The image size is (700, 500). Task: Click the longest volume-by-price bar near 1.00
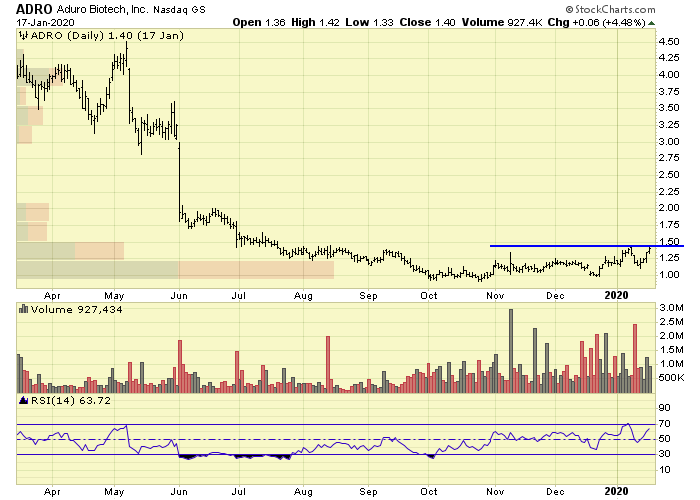click(x=175, y=270)
